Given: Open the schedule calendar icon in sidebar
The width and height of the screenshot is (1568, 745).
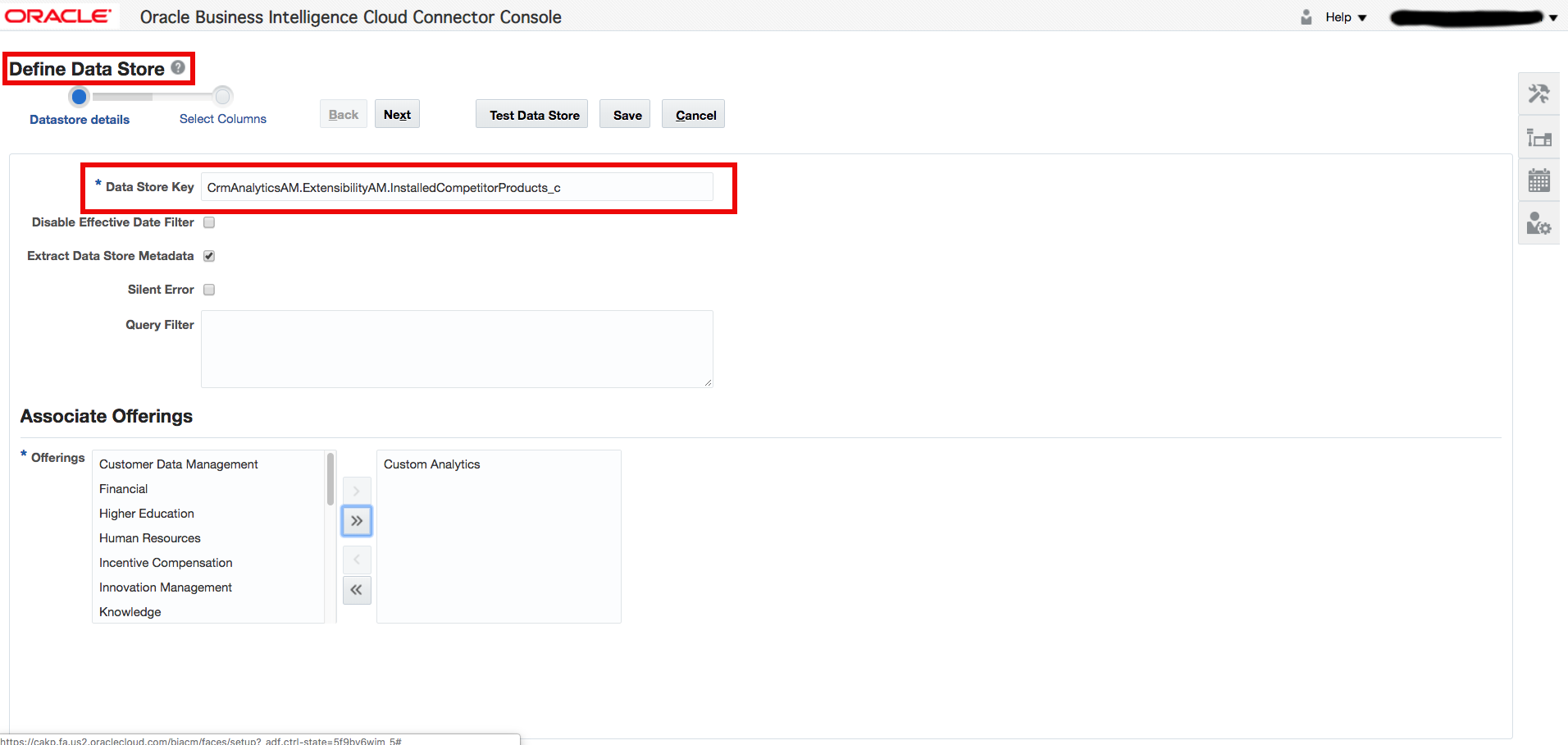Looking at the screenshot, I should click(x=1538, y=180).
